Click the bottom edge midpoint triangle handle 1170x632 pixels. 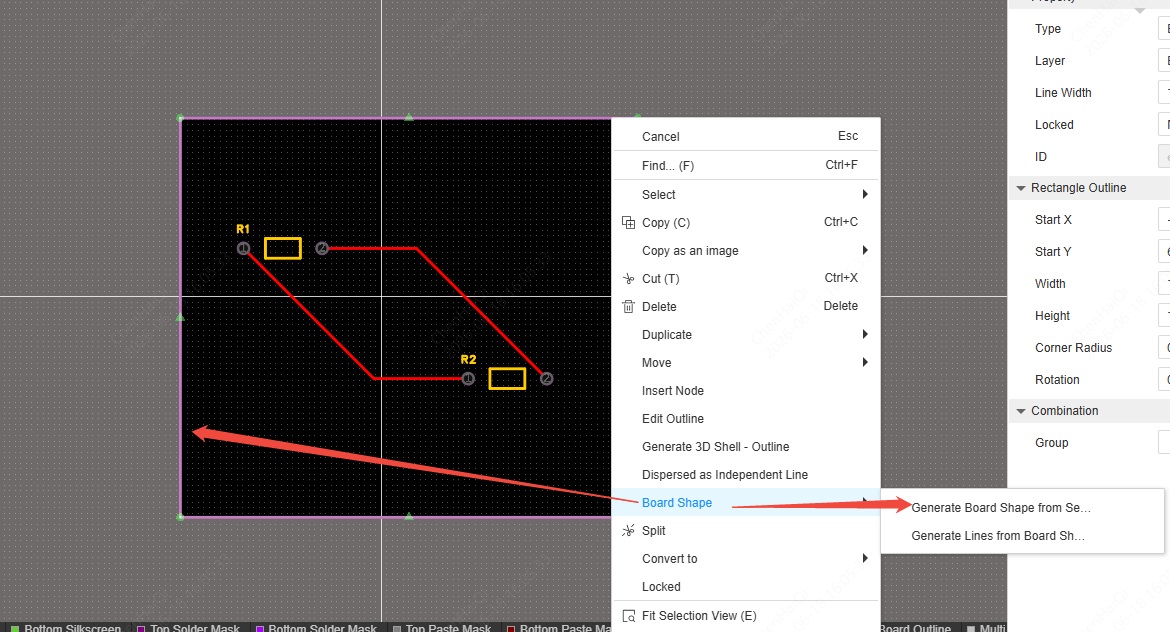pyautogui.click(x=408, y=516)
